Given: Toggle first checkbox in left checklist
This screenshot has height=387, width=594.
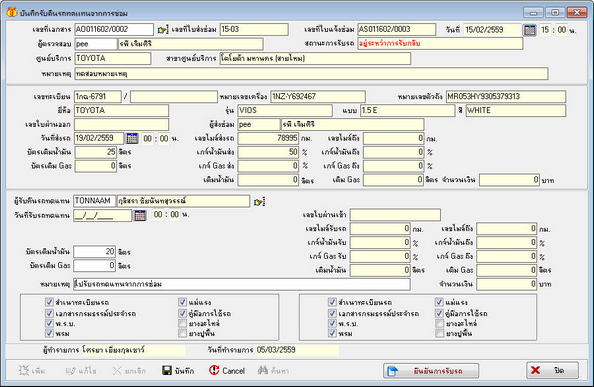Looking at the screenshot, I should coord(49,302).
